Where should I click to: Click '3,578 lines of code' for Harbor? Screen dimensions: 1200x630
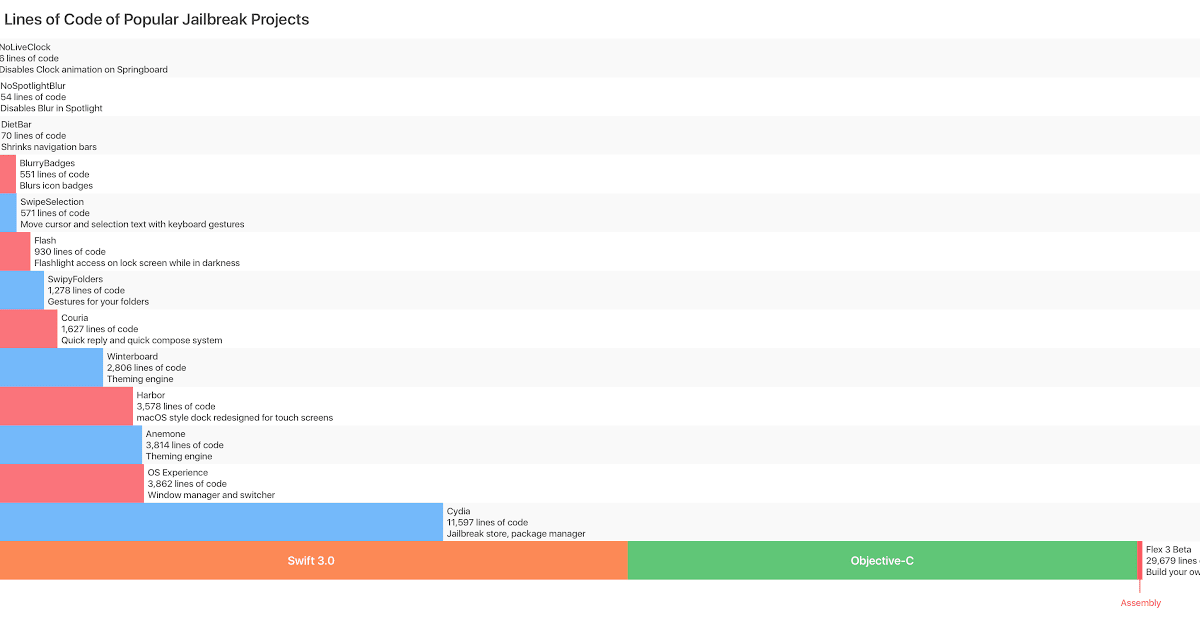176,407
